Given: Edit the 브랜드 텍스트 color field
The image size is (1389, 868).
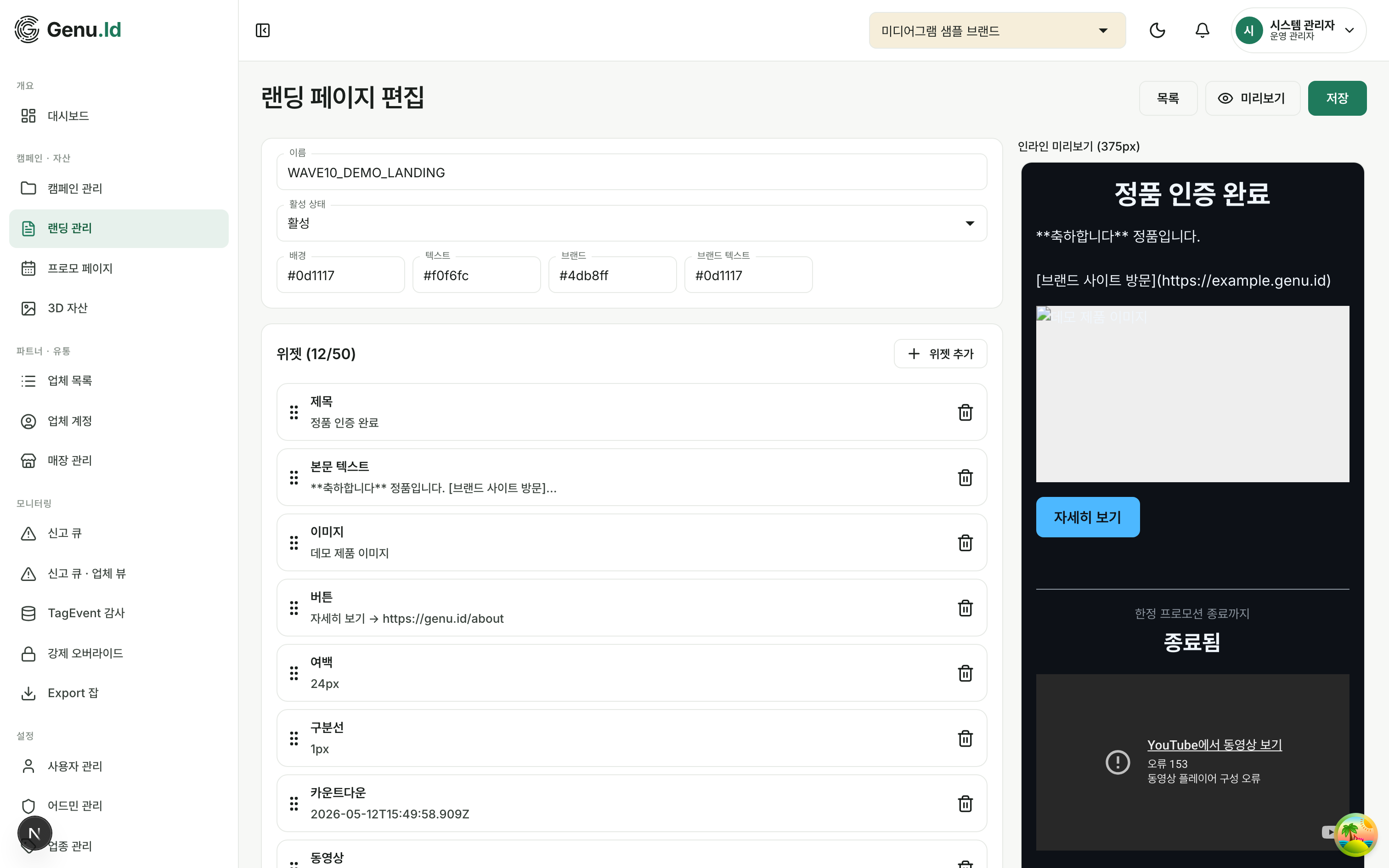Looking at the screenshot, I should pyautogui.click(x=748, y=275).
